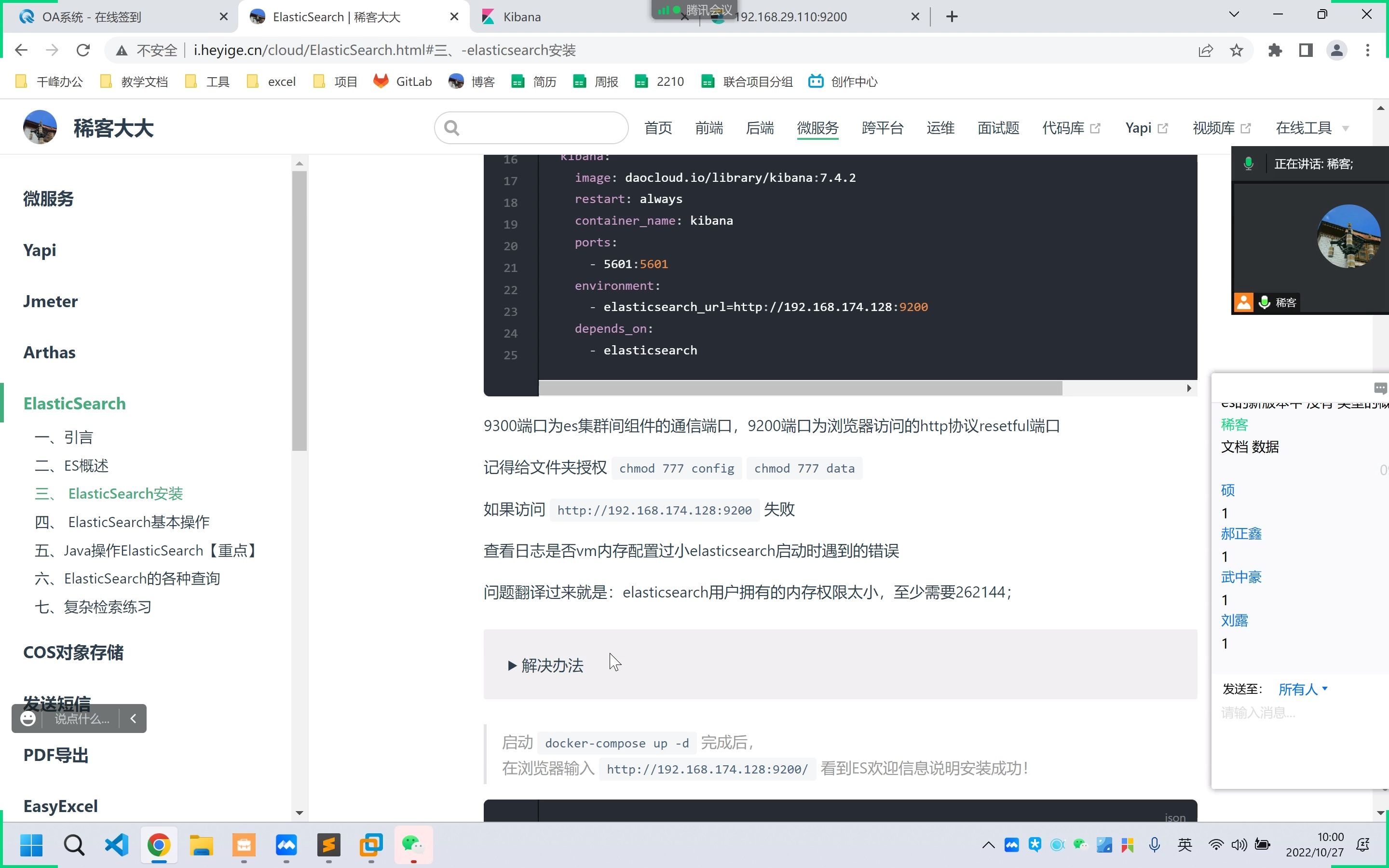The image size is (1389, 868).
Task: Click the sidebar scroll-down arrow
Action: click(x=299, y=813)
